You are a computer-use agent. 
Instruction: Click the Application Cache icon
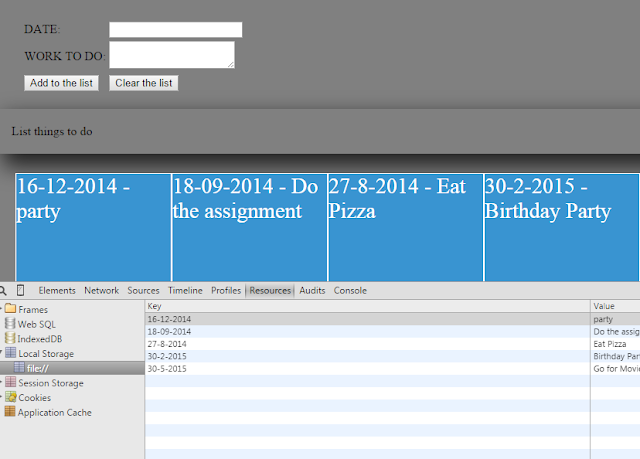[x=10, y=411]
